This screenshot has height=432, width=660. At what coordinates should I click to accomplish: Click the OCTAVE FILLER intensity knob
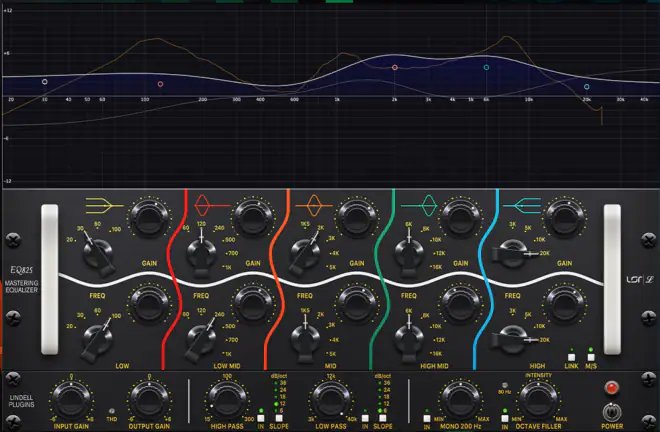538,400
